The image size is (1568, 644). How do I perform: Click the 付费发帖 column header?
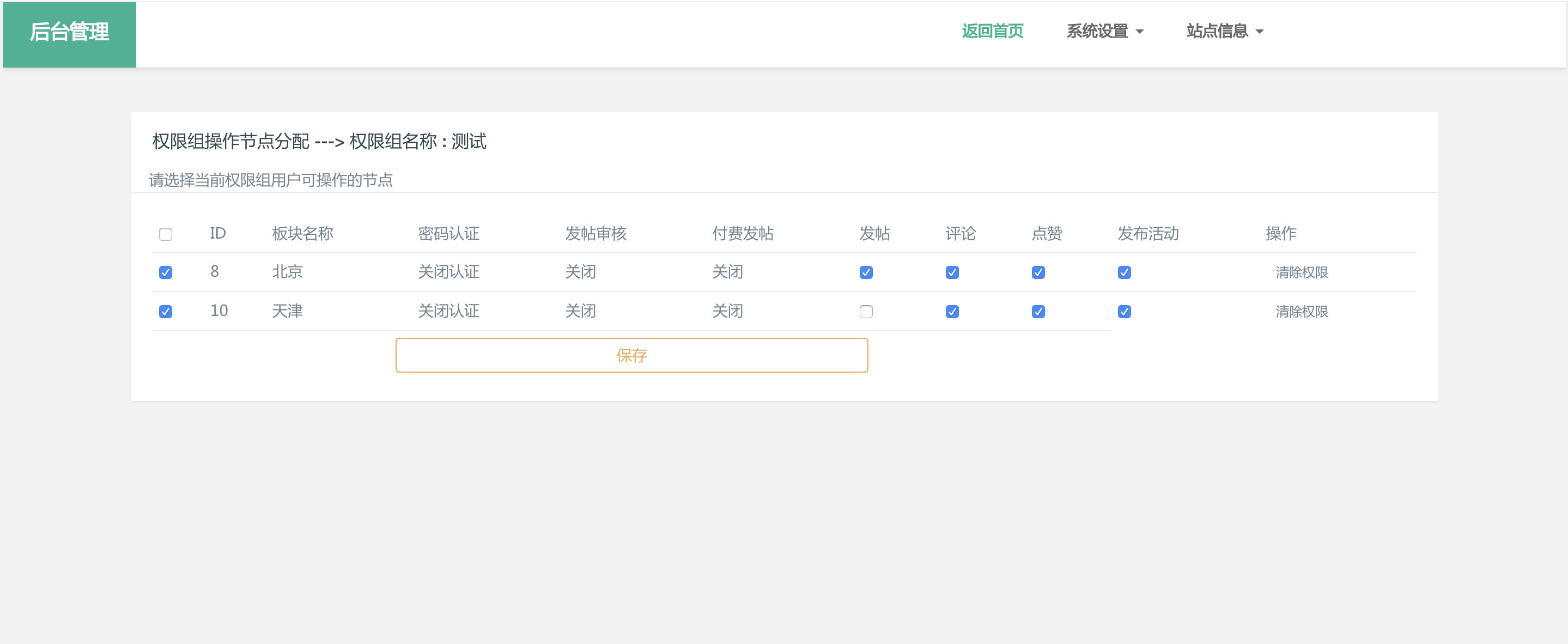[743, 234]
